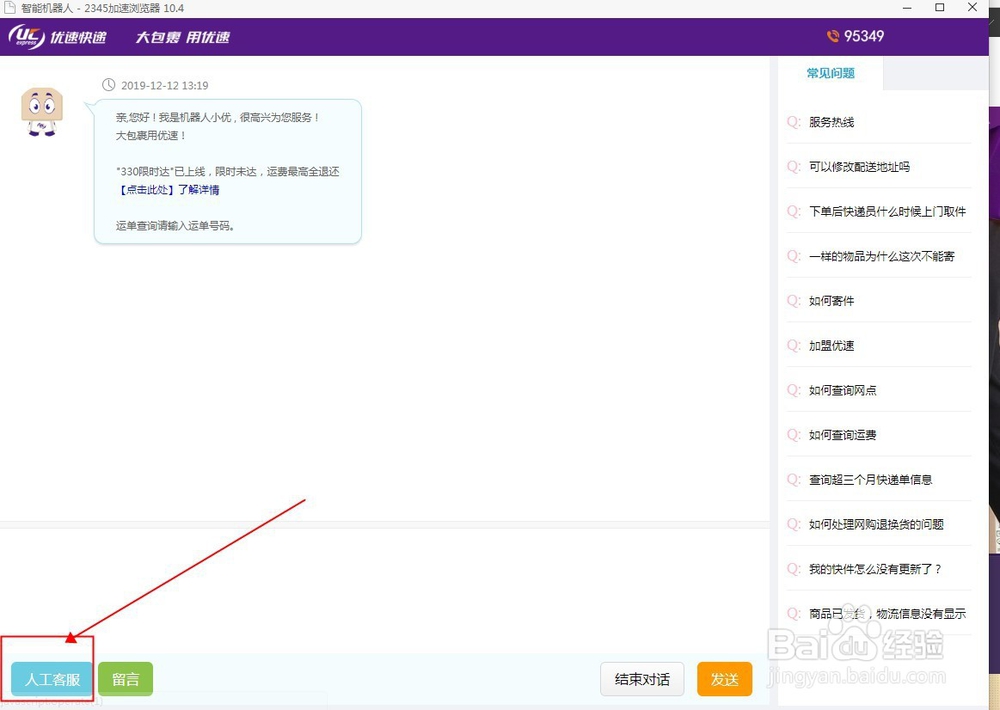
Task: Open FAQ 加盟优速
Action: 831,345
